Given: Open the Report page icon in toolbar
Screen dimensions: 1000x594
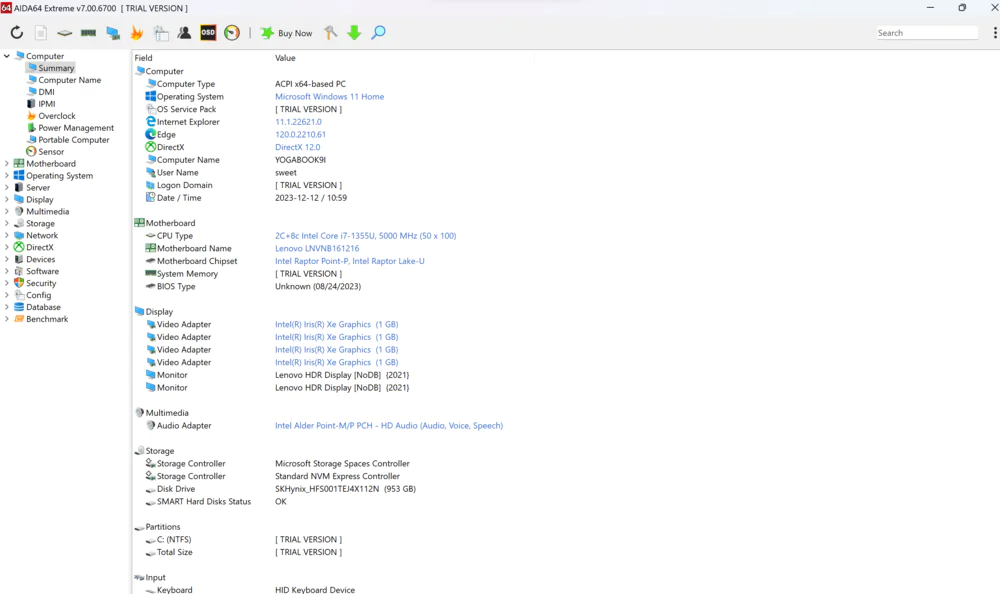Looking at the screenshot, I should click(41, 33).
